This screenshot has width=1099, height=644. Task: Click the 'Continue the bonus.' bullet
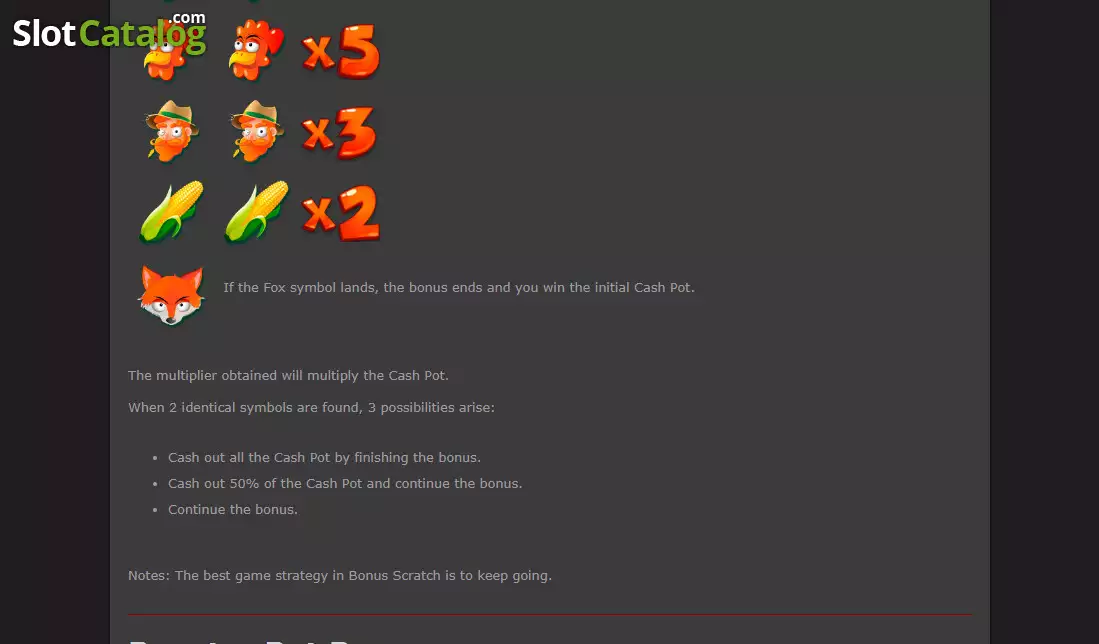(x=233, y=509)
